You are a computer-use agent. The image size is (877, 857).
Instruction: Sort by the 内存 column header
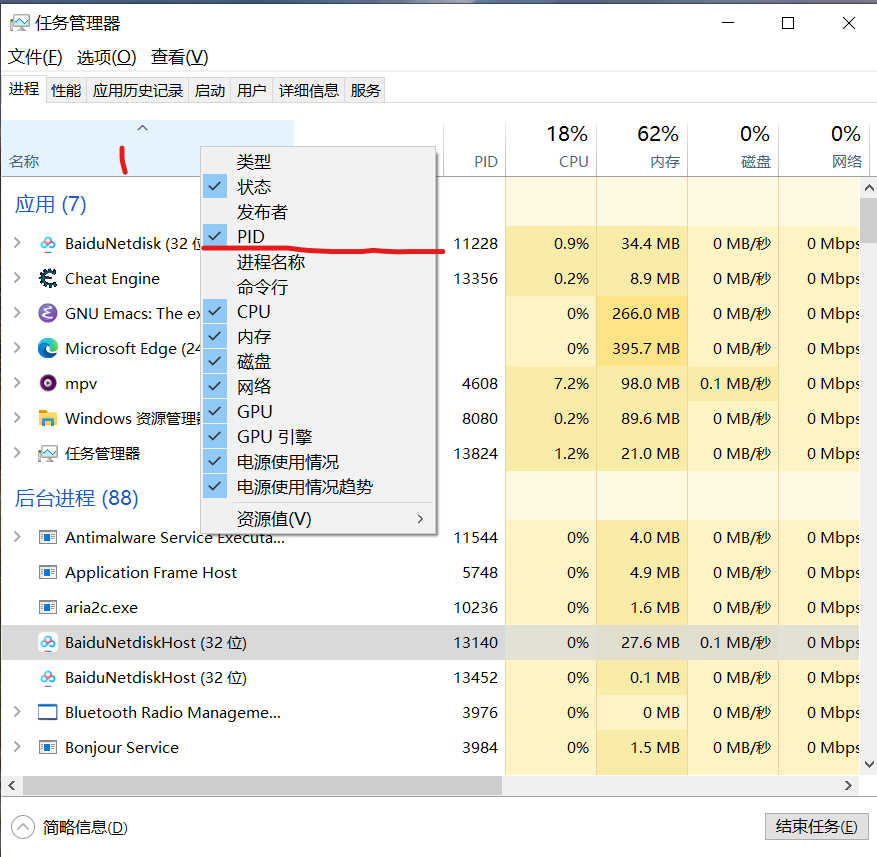(642, 149)
